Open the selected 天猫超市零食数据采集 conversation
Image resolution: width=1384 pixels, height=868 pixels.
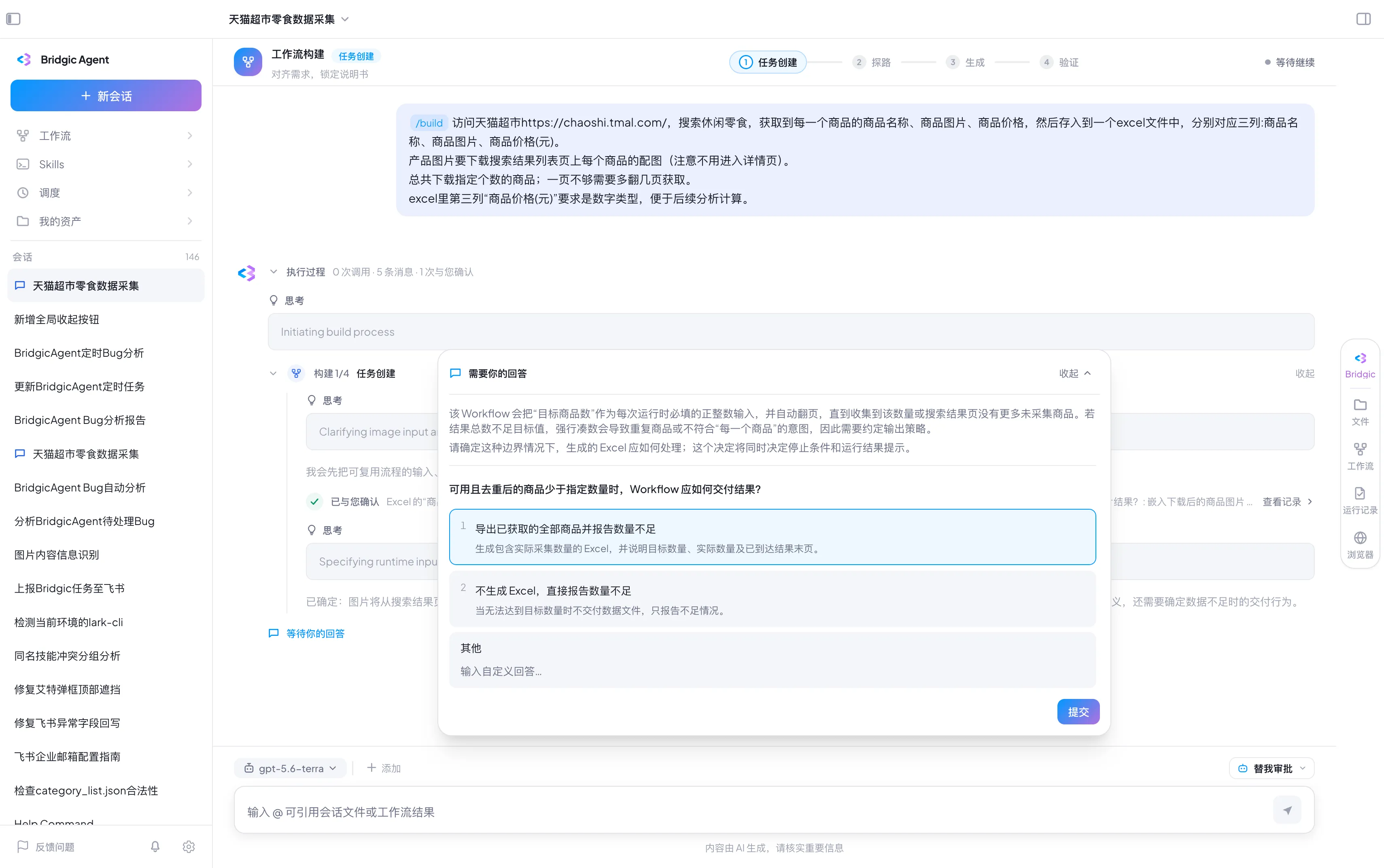pos(106,285)
